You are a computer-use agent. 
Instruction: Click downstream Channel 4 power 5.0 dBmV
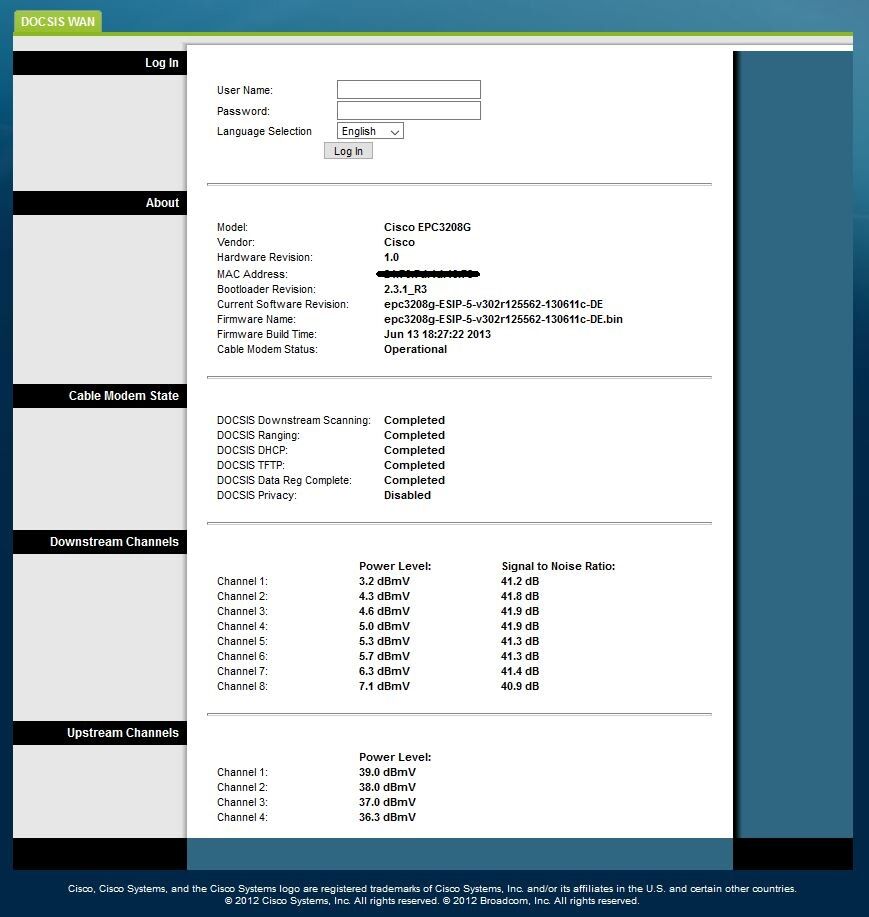384,626
